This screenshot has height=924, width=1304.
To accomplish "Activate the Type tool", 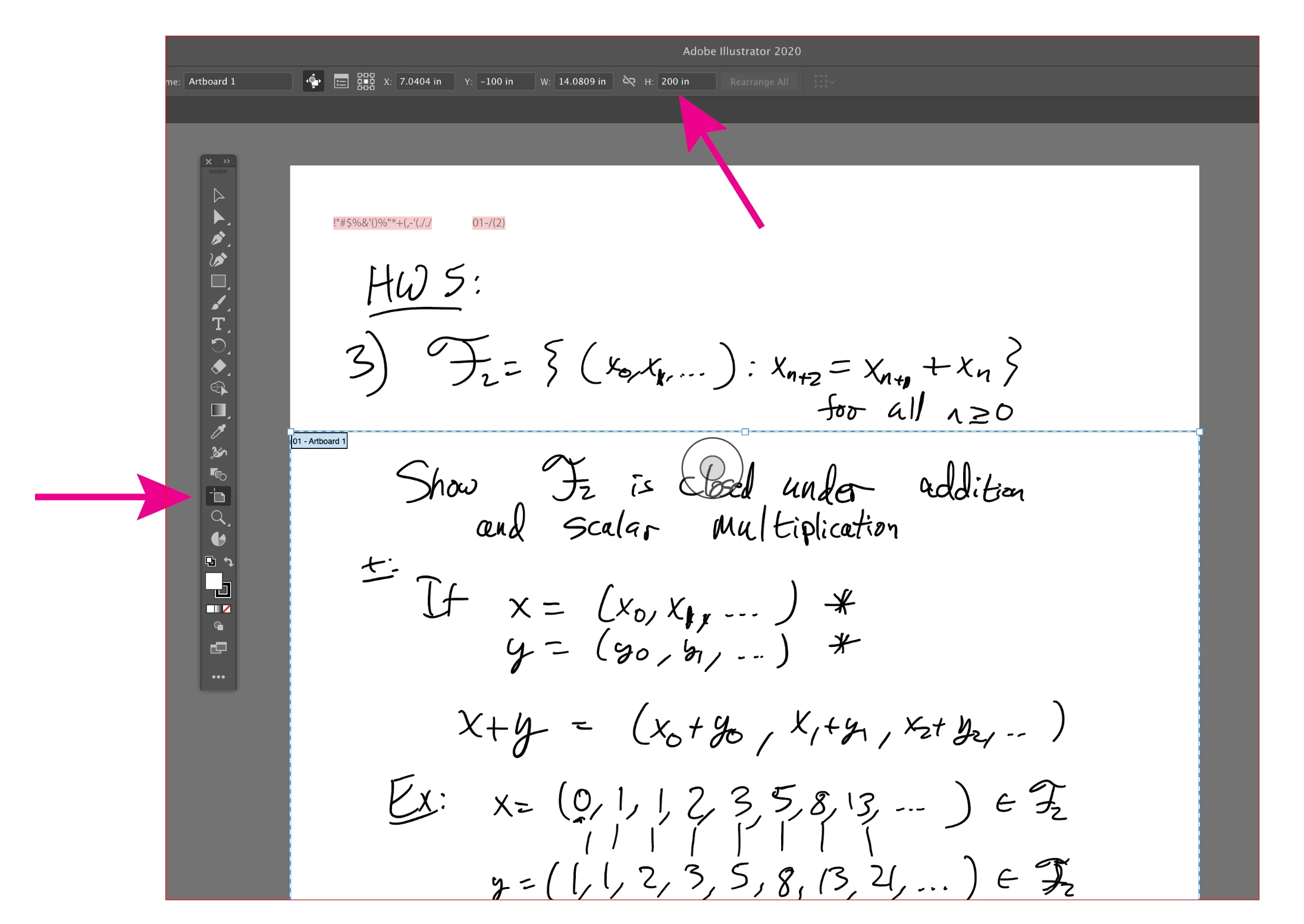I will pyautogui.click(x=218, y=324).
